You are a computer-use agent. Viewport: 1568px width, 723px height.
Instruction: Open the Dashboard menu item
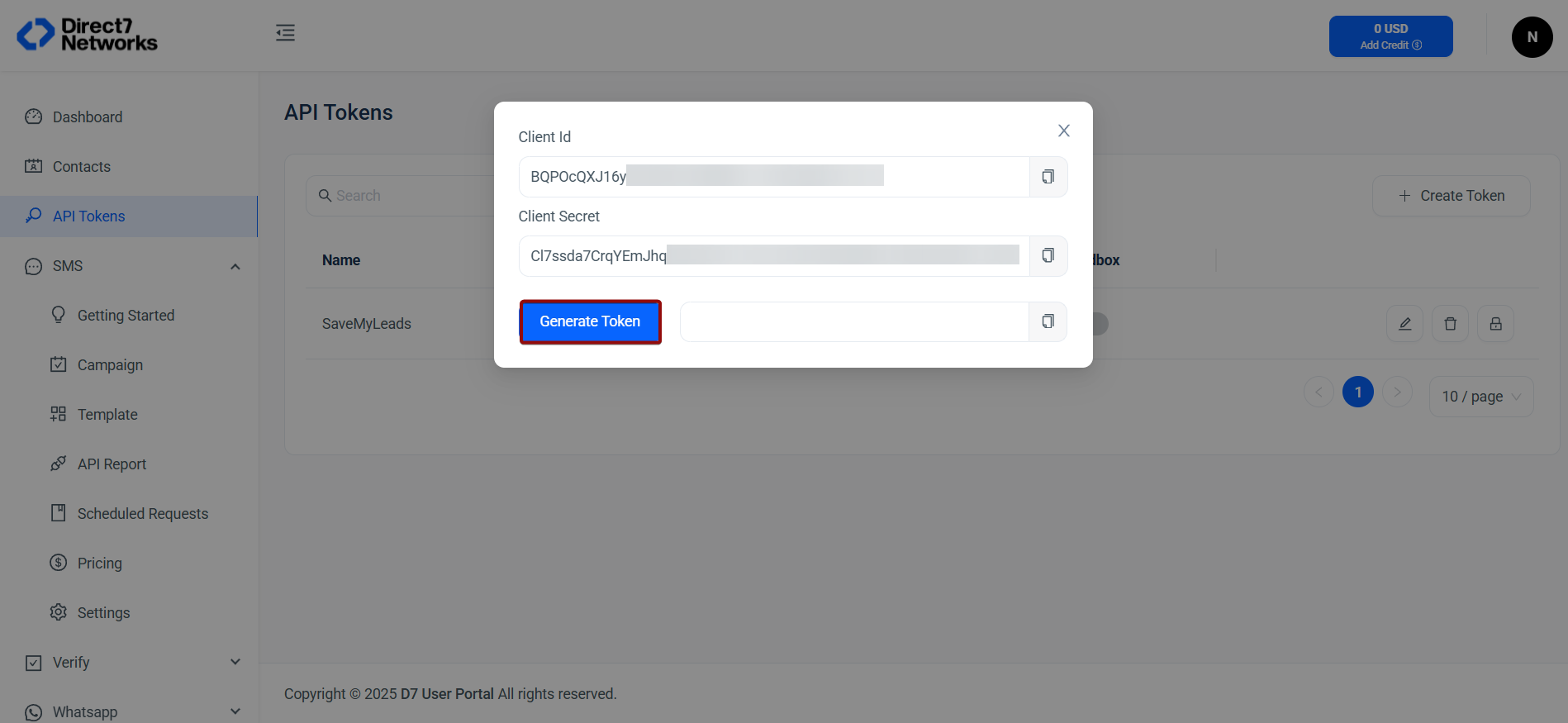pyautogui.click(x=88, y=117)
